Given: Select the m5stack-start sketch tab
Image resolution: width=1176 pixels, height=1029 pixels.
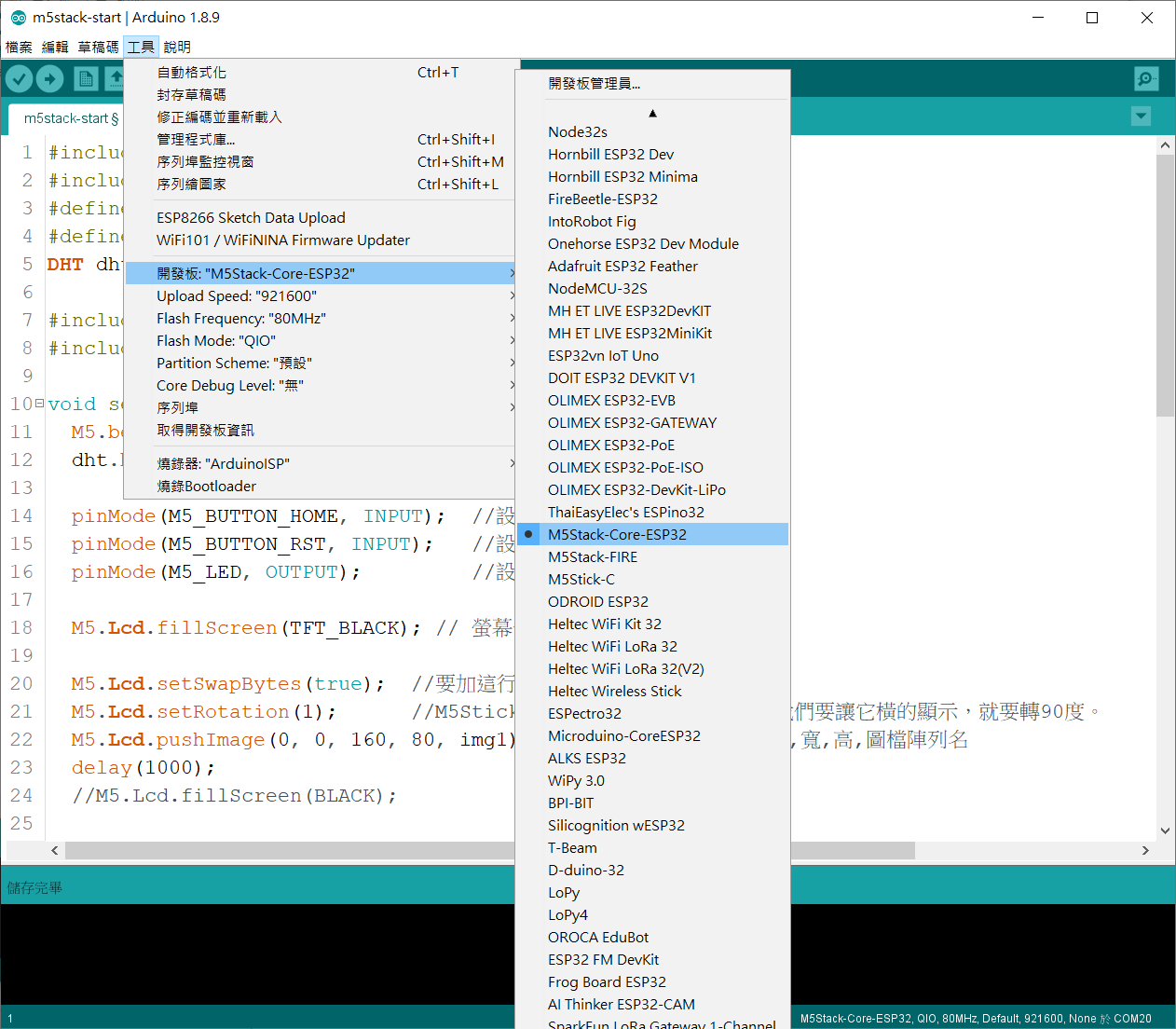Looking at the screenshot, I should pos(71,118).
